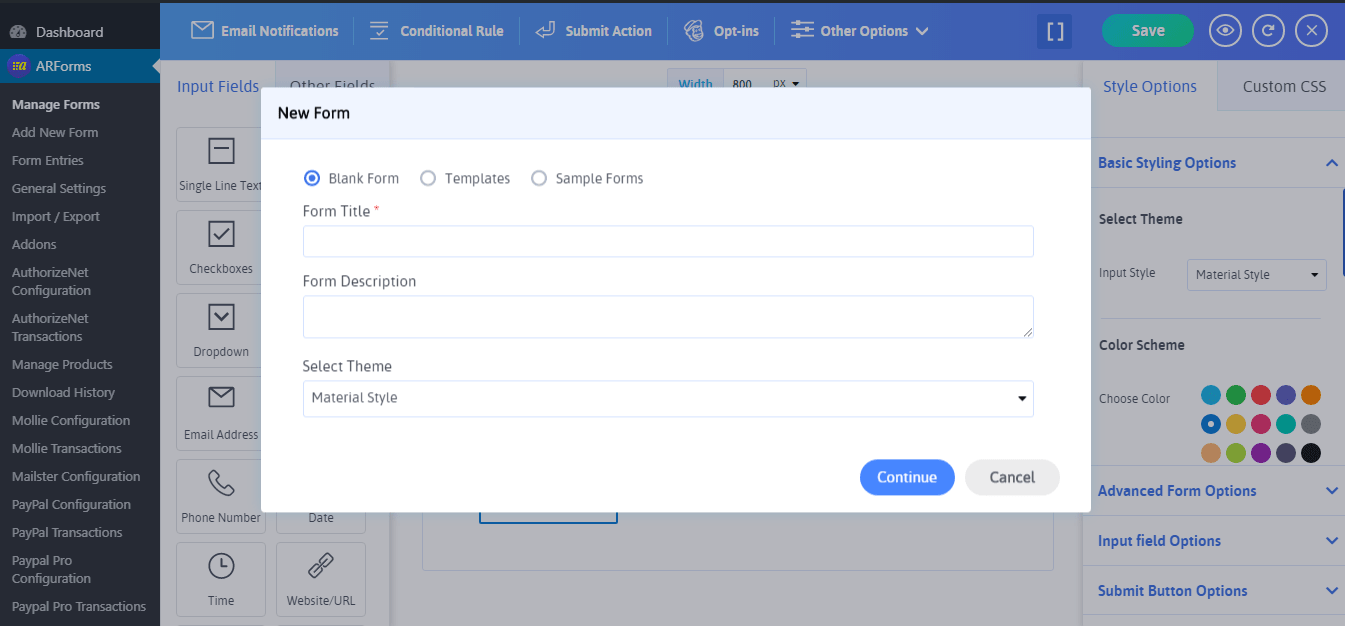Select the Sample Forms radio button

(539, 178)
